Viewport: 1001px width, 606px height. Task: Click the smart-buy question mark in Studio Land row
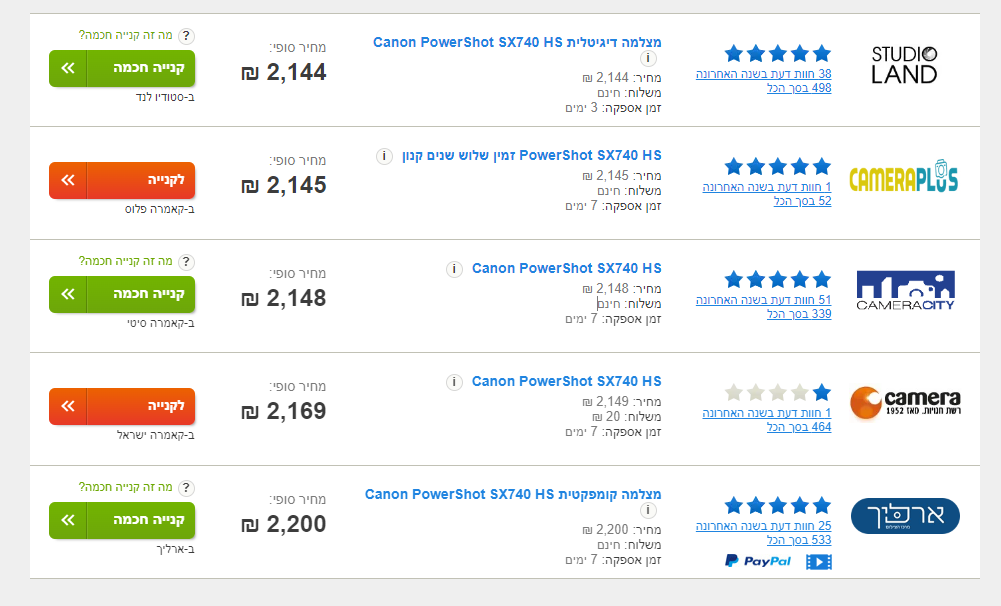(x=187, y=36)
